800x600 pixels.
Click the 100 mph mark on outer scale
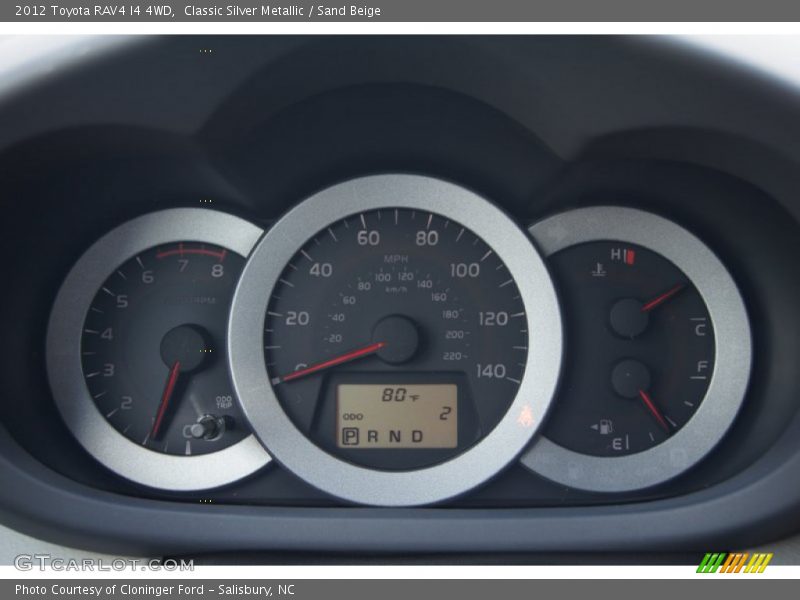(465, 270)
